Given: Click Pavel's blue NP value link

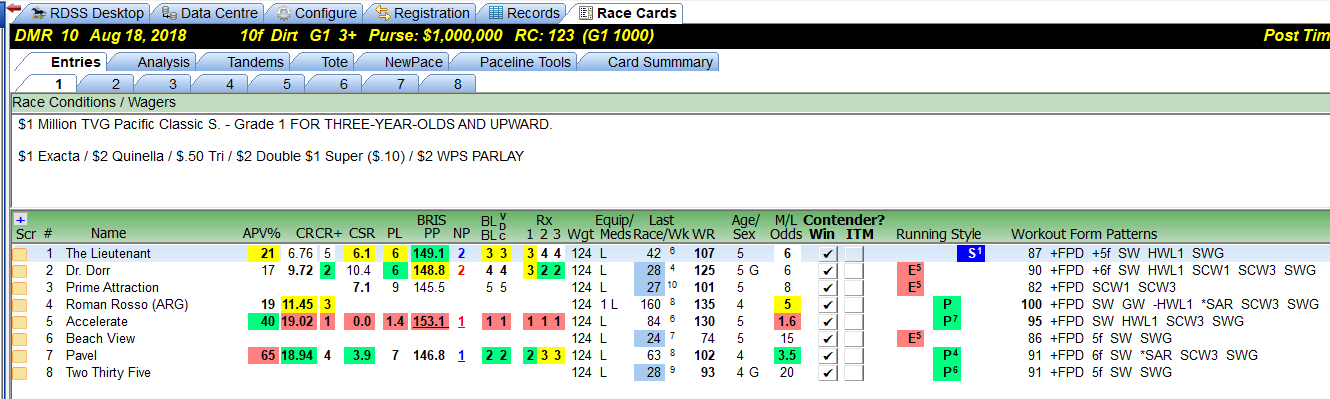Looking at the screenshot, I should point(461,356).
